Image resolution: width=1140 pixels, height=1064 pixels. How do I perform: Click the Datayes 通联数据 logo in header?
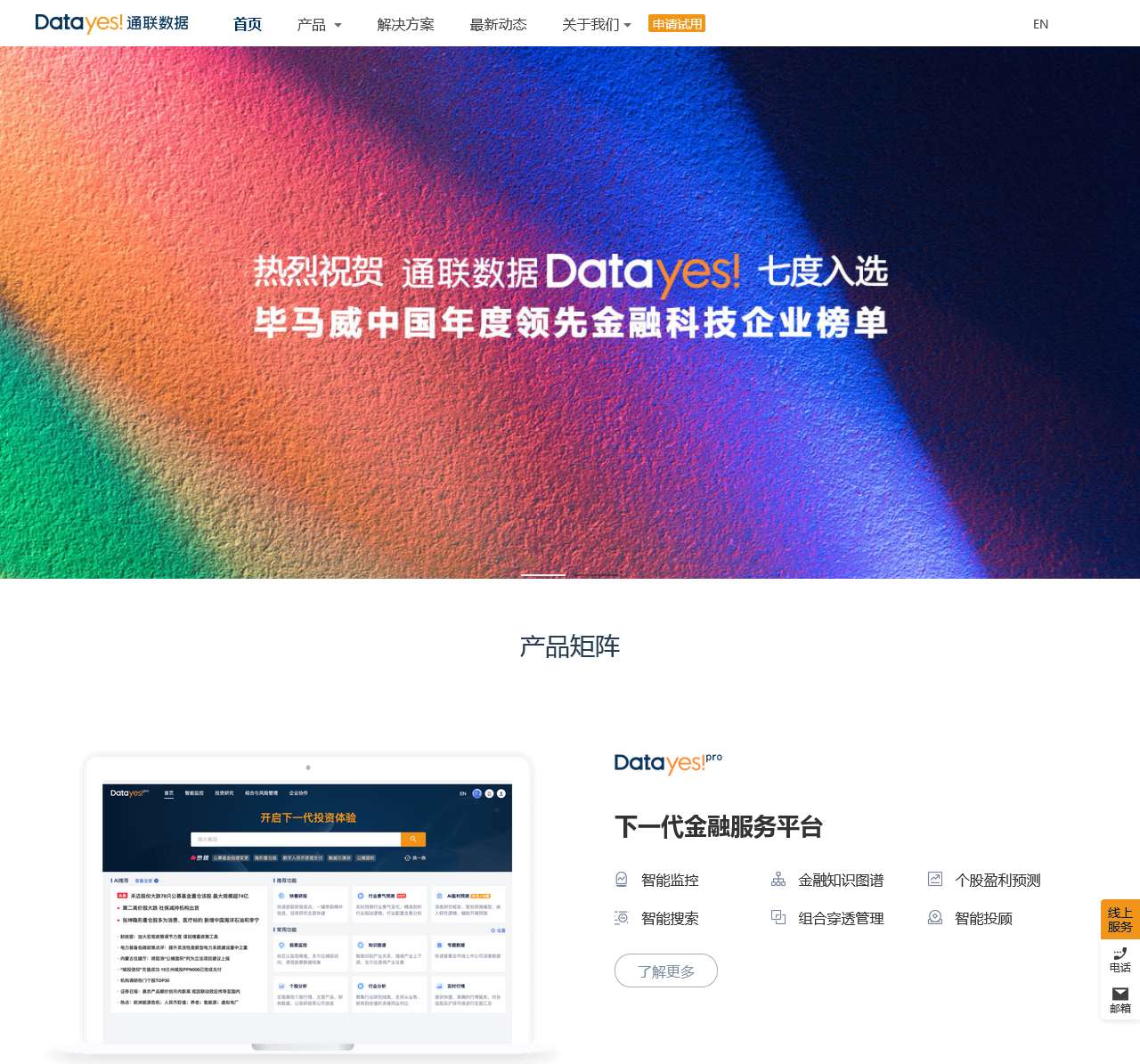(111, 23)
